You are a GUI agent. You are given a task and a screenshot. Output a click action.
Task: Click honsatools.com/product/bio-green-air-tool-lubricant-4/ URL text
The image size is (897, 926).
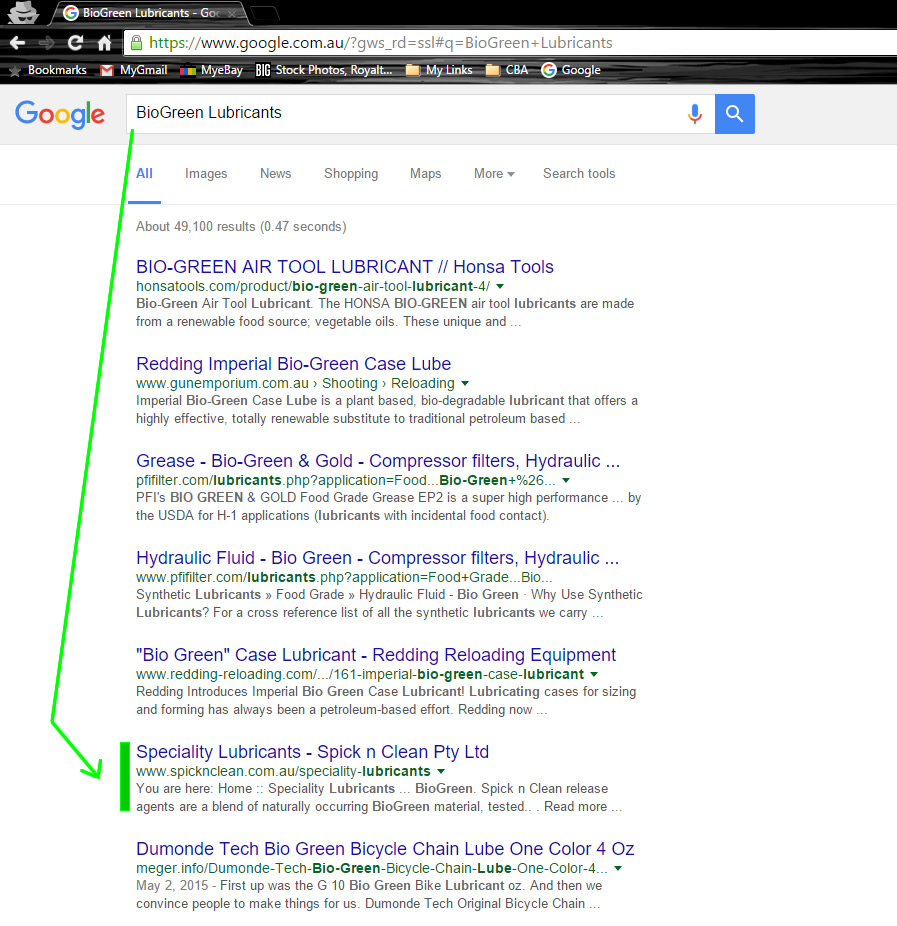[x=313, y=286]
